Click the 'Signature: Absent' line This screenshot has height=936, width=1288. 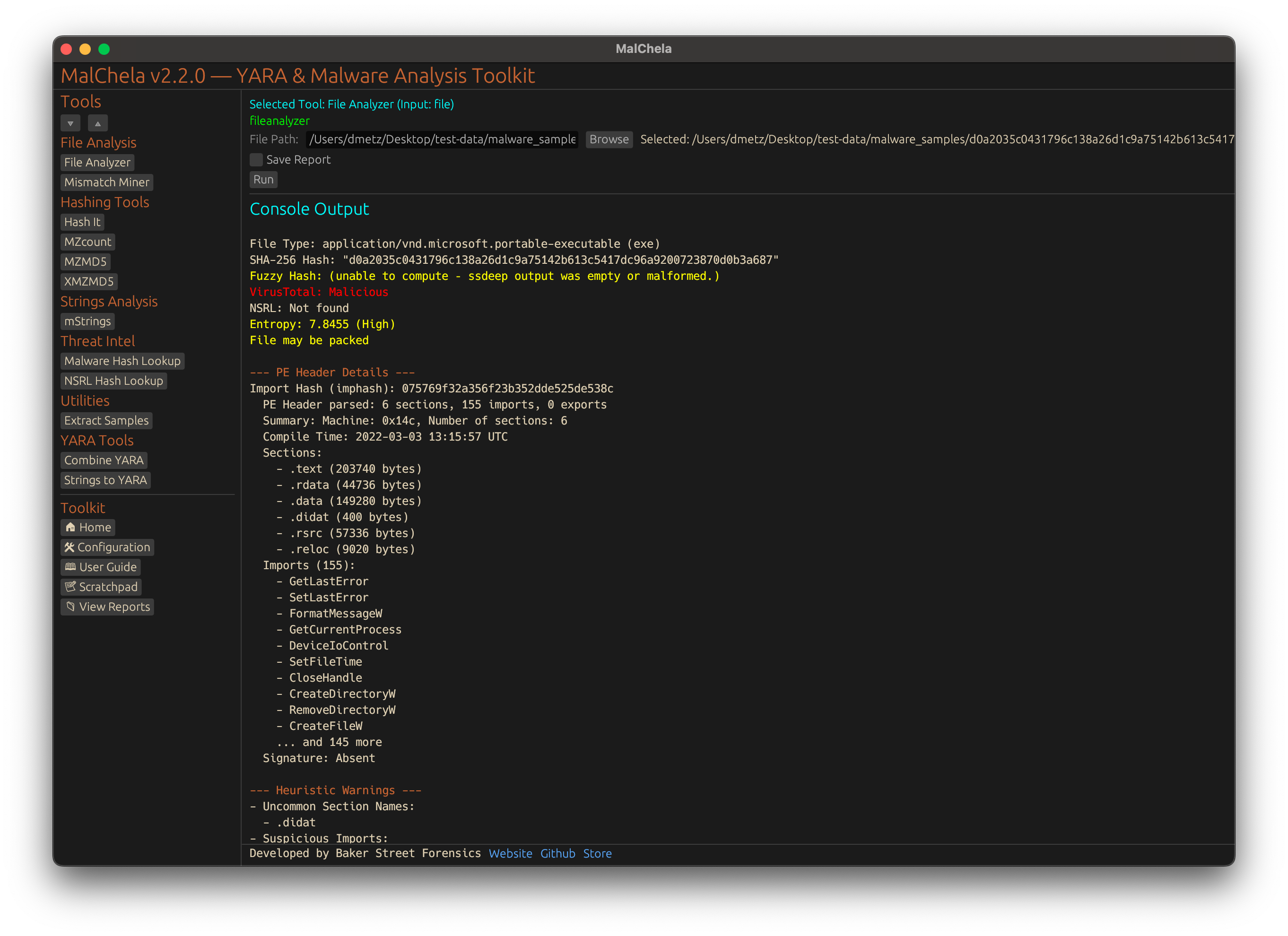click(319, 758)
